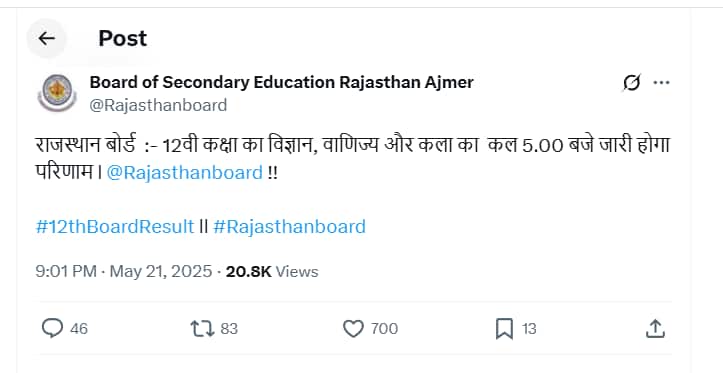Share the post via the upload arrow icon
Viewport: 723px width, 373px height.
click(x=655, y=329)
